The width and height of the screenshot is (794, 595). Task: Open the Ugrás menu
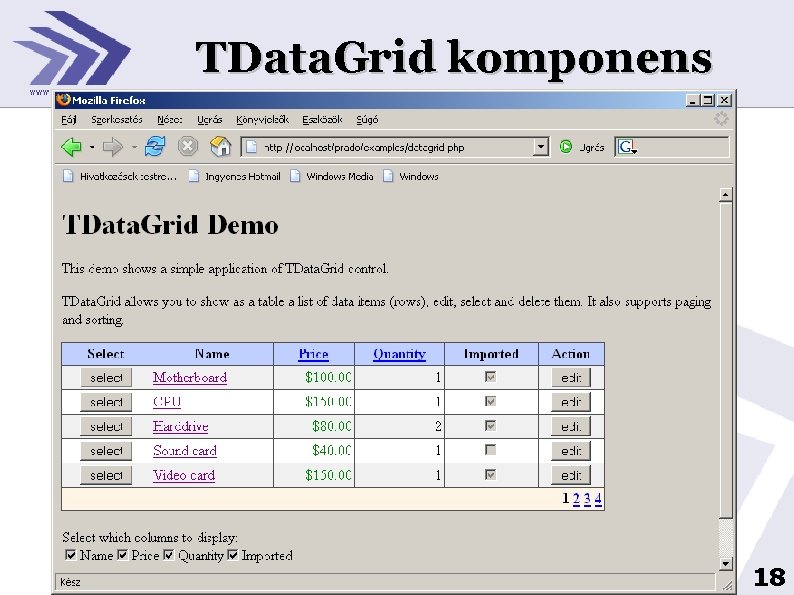[x=210, y=120]
